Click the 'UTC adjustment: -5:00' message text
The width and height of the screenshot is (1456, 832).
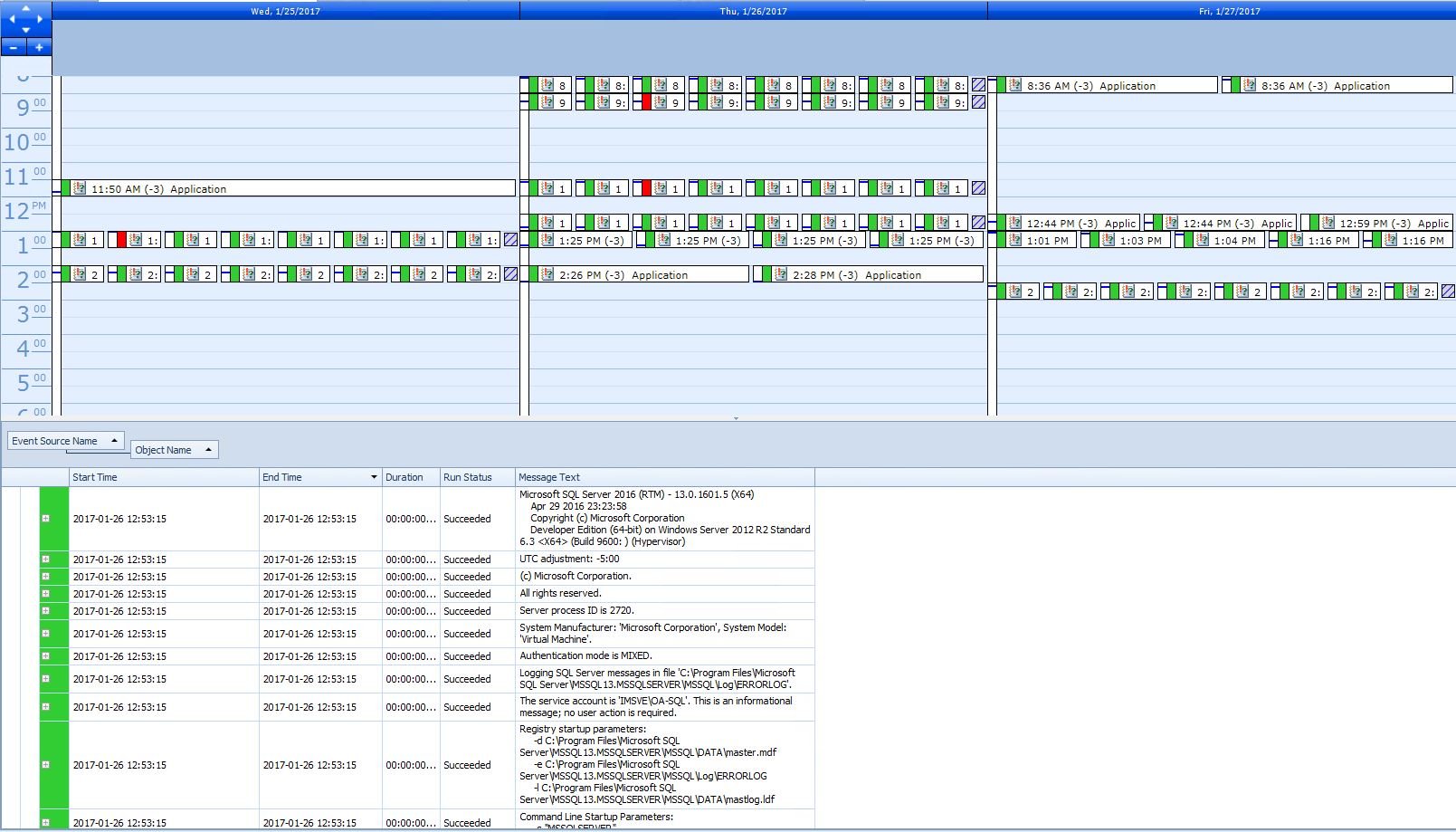569,559
